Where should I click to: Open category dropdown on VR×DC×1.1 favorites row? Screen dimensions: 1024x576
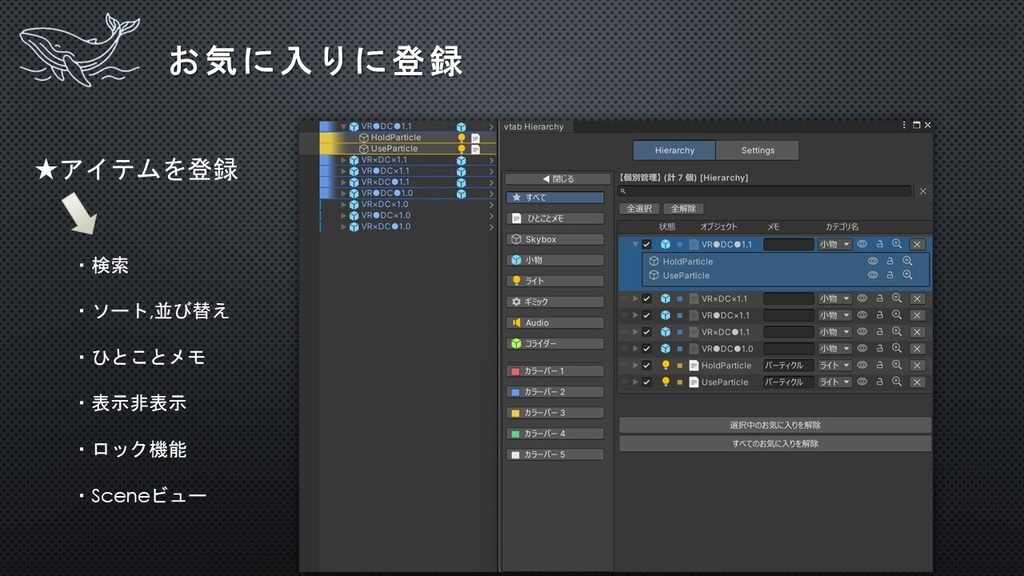pos(835,298)
